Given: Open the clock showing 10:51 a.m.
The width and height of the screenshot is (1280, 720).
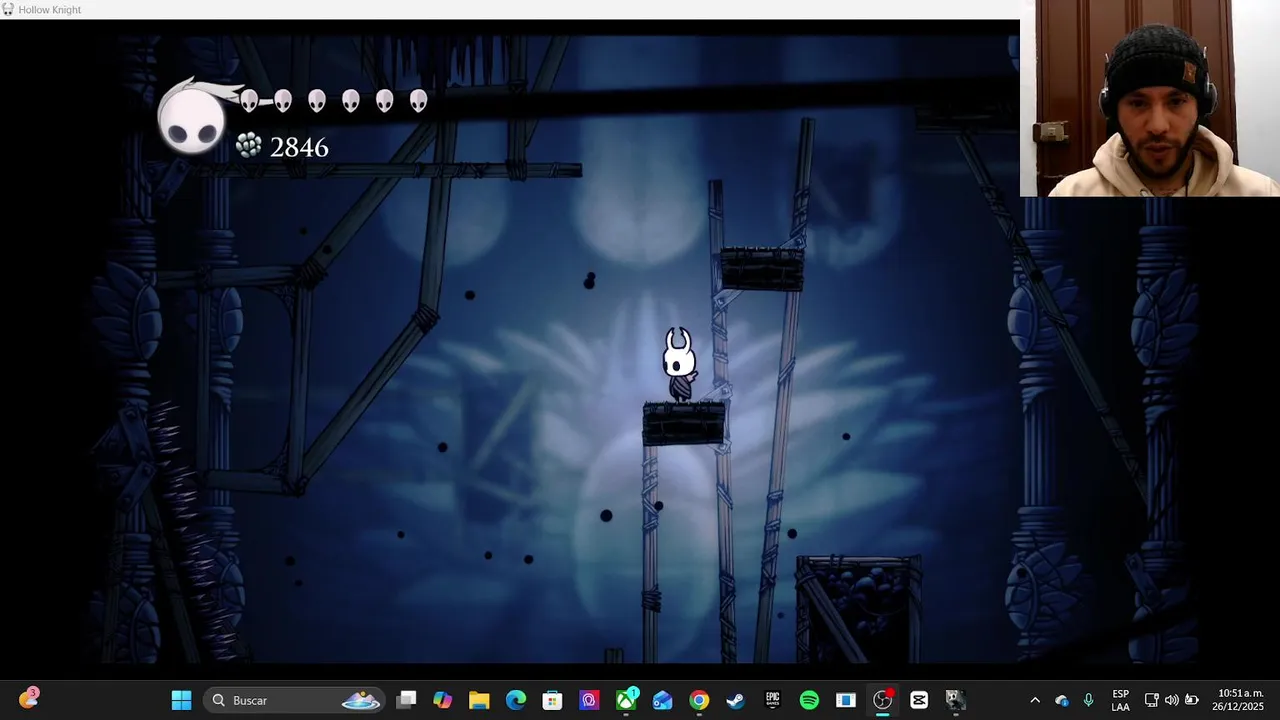Looking at the screenshot, I should [1240, 700].
